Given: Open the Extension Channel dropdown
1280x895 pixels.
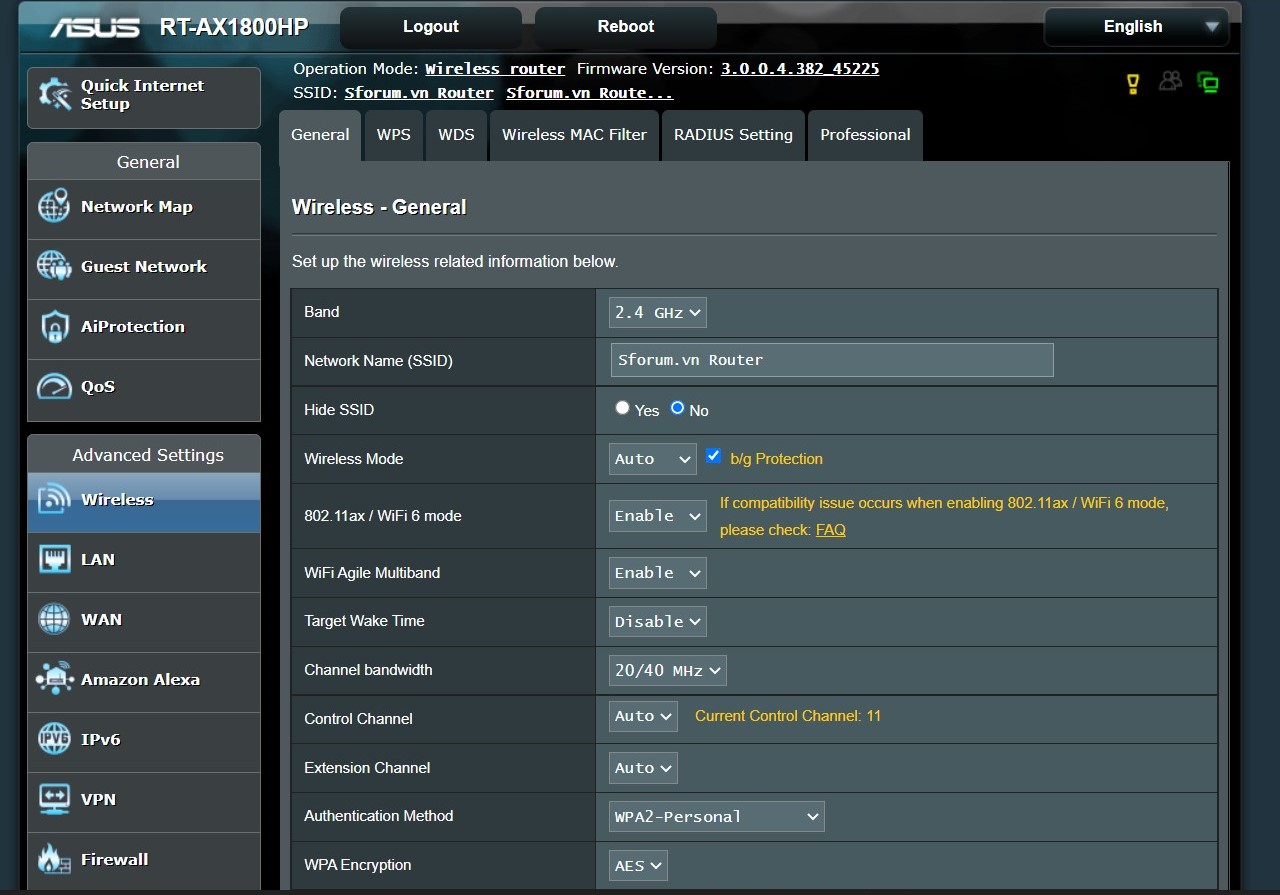Looking at the screenshot, I should [643, 768].
